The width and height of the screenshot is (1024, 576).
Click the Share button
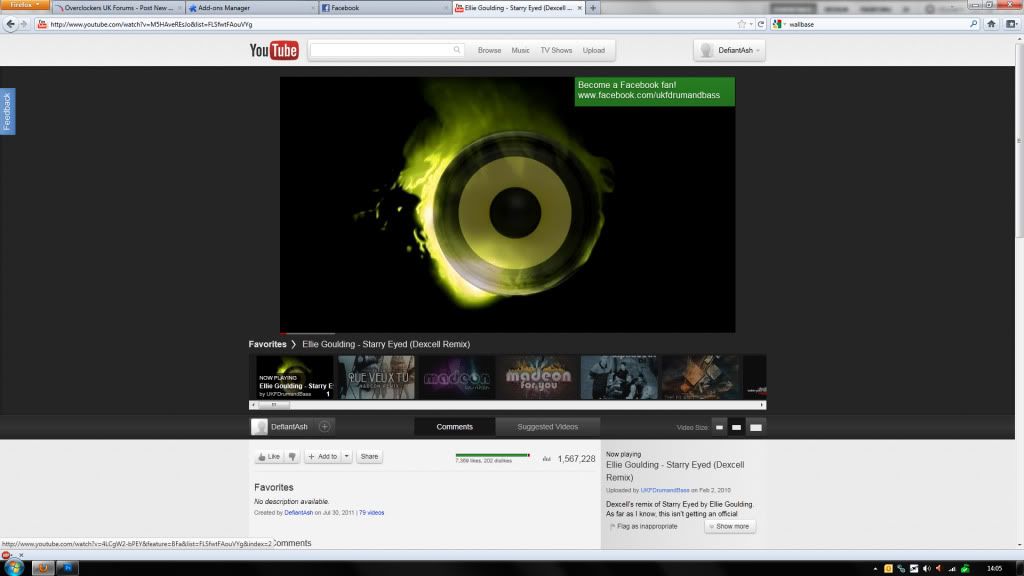369,456
